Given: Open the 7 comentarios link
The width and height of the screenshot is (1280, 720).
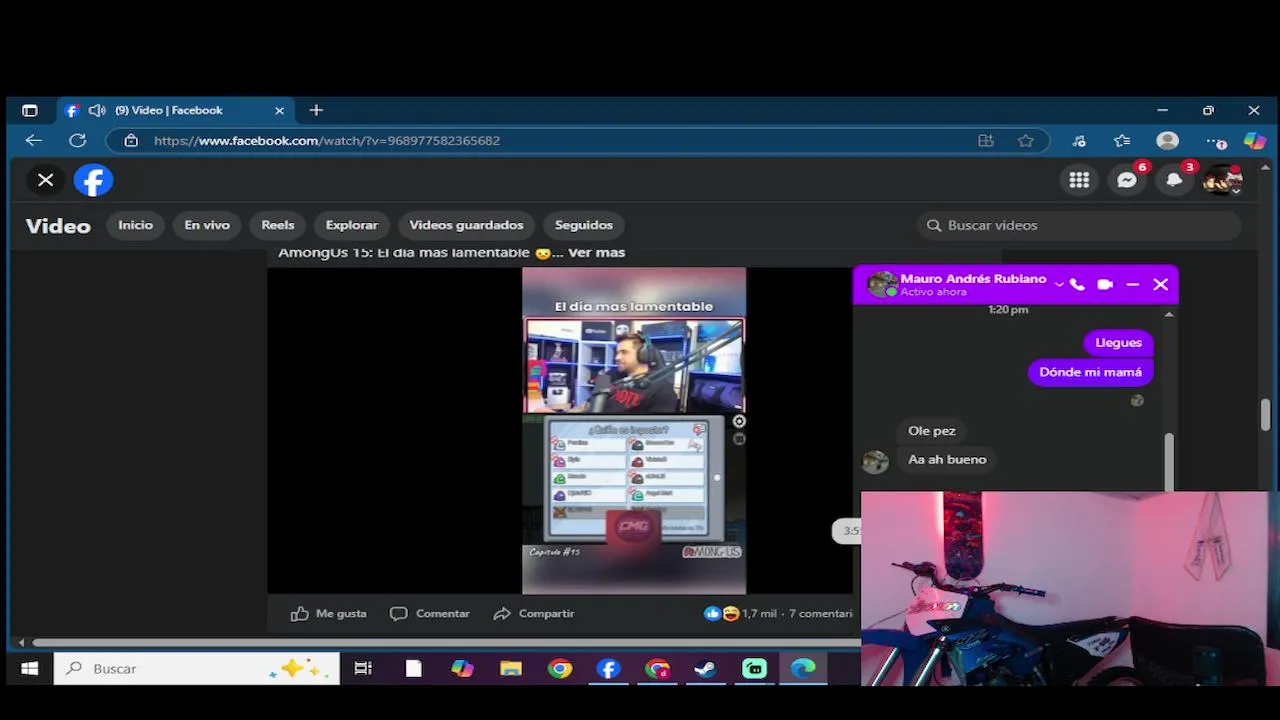Looking at the screenshot, I should coord(820,614).
